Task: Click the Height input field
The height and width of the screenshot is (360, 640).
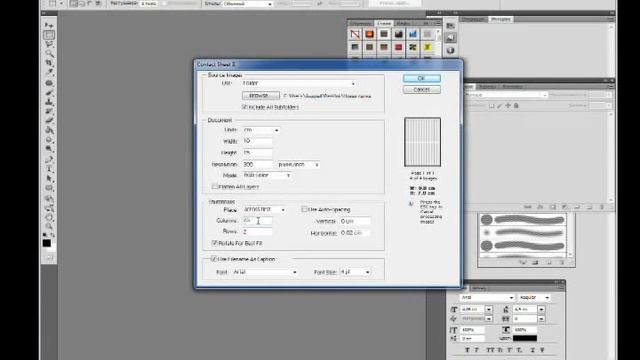Action: pyautogui.click(x=257, y=153)
